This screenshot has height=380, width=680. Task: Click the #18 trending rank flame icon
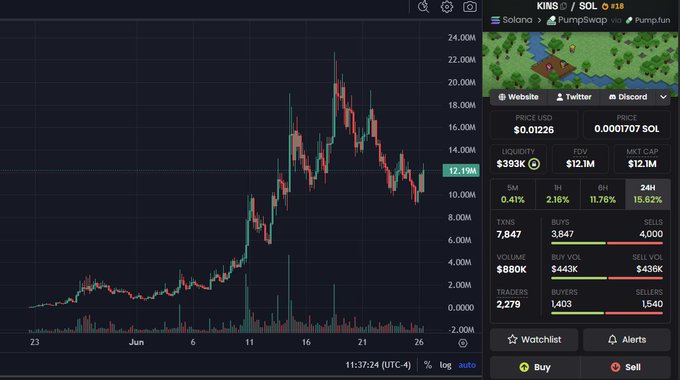605,6
